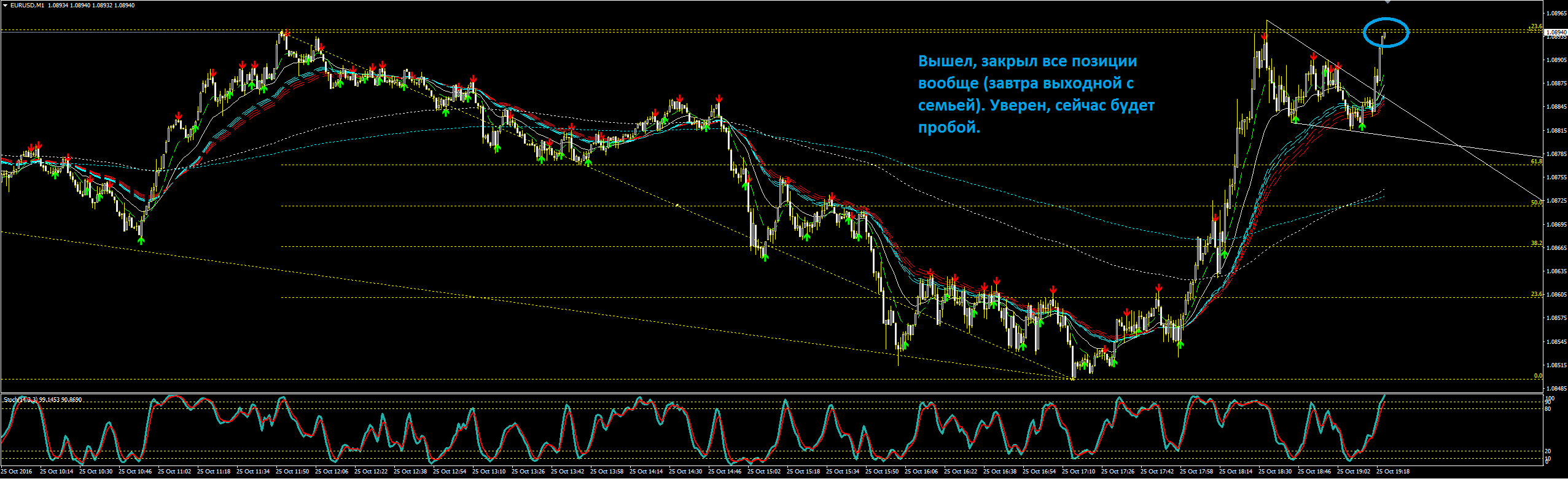This screenshot has height=479, width=1568.
Task: Click the Stoch(14,3,3) indicator label
Action: [20, 400]
